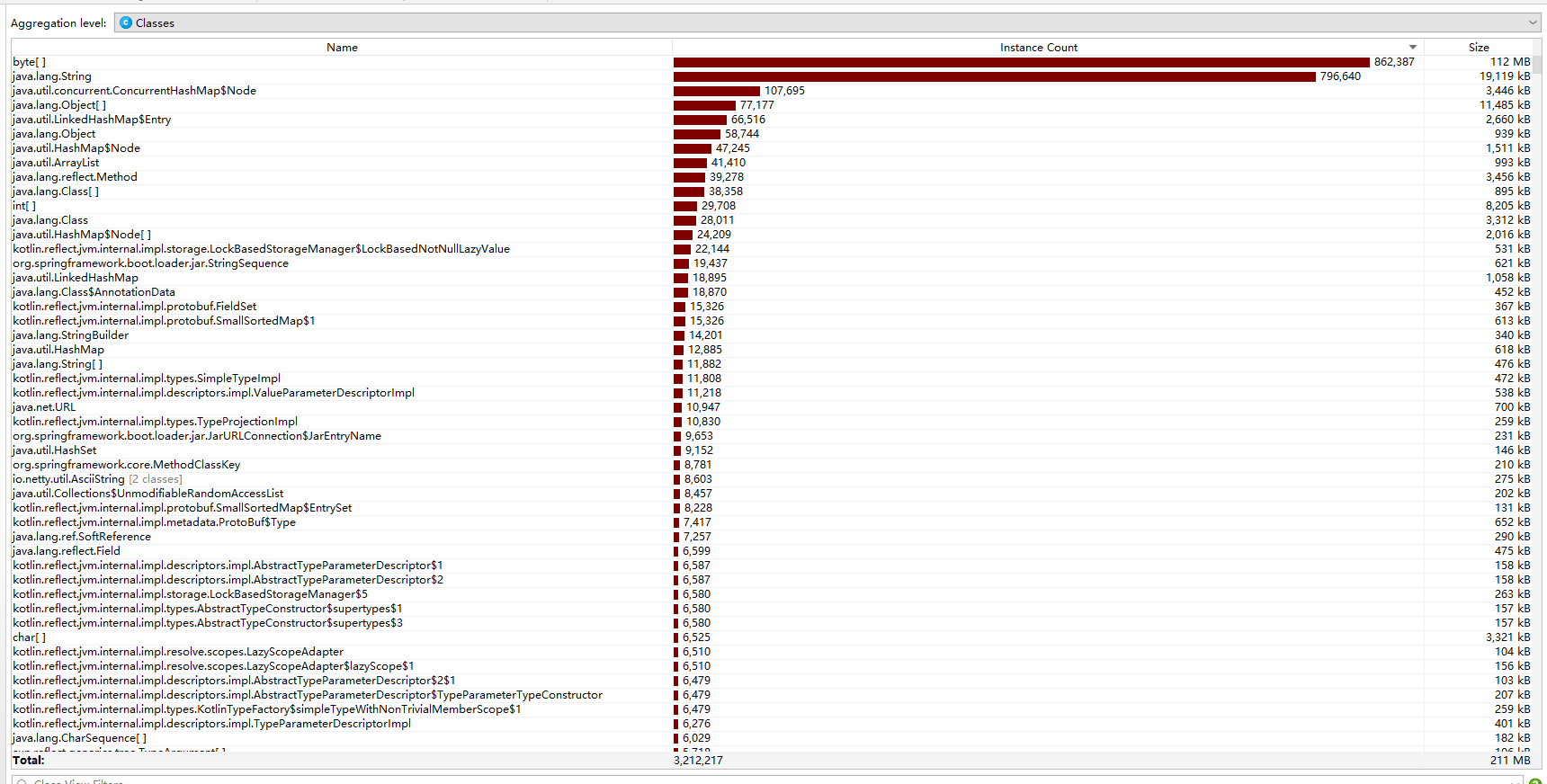Screen dimensions: 1547x784
Task: Select java.util.HashMap$Node row
Action: pos(772,148)
